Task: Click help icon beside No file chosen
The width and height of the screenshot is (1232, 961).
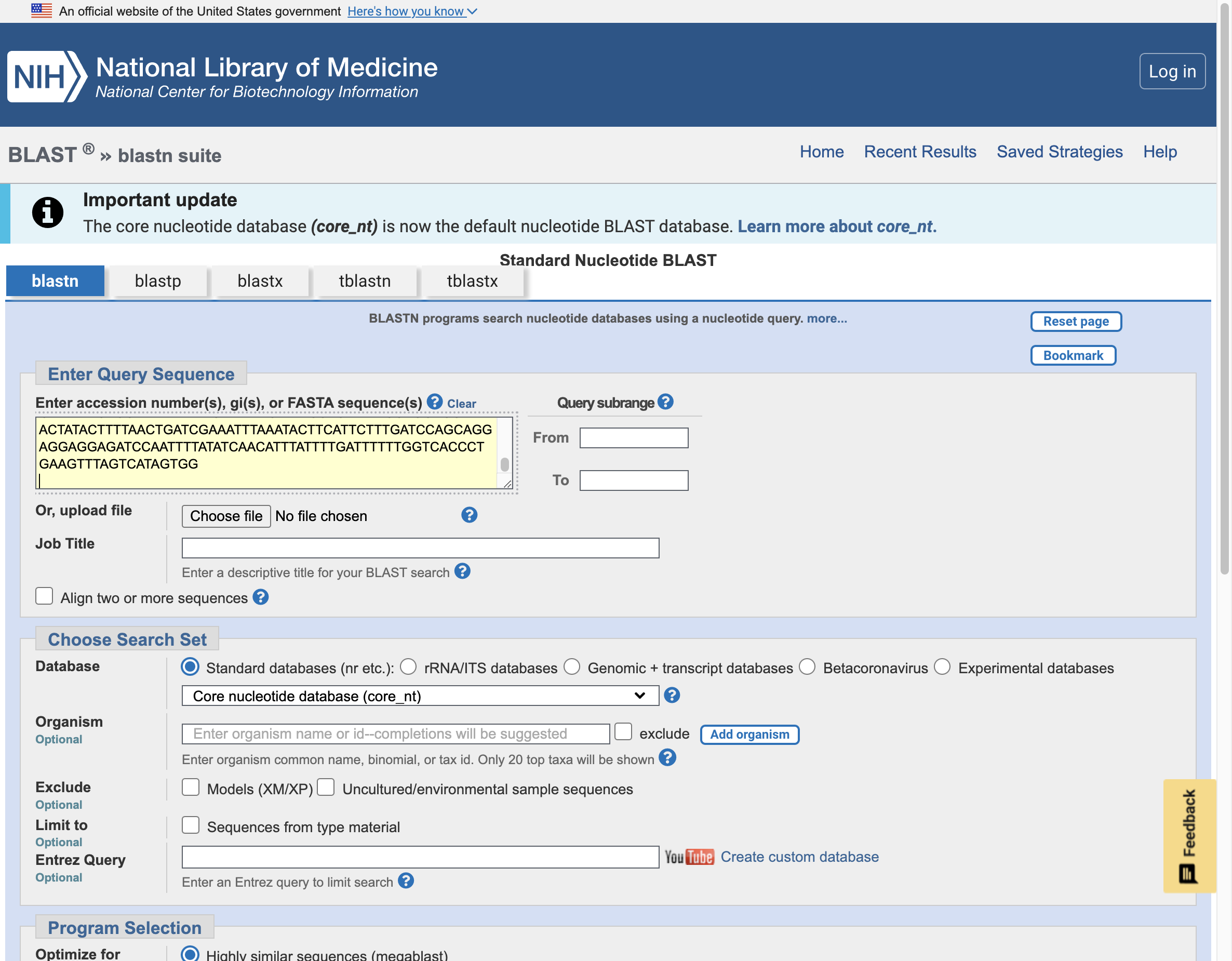Action: [470, 515]
